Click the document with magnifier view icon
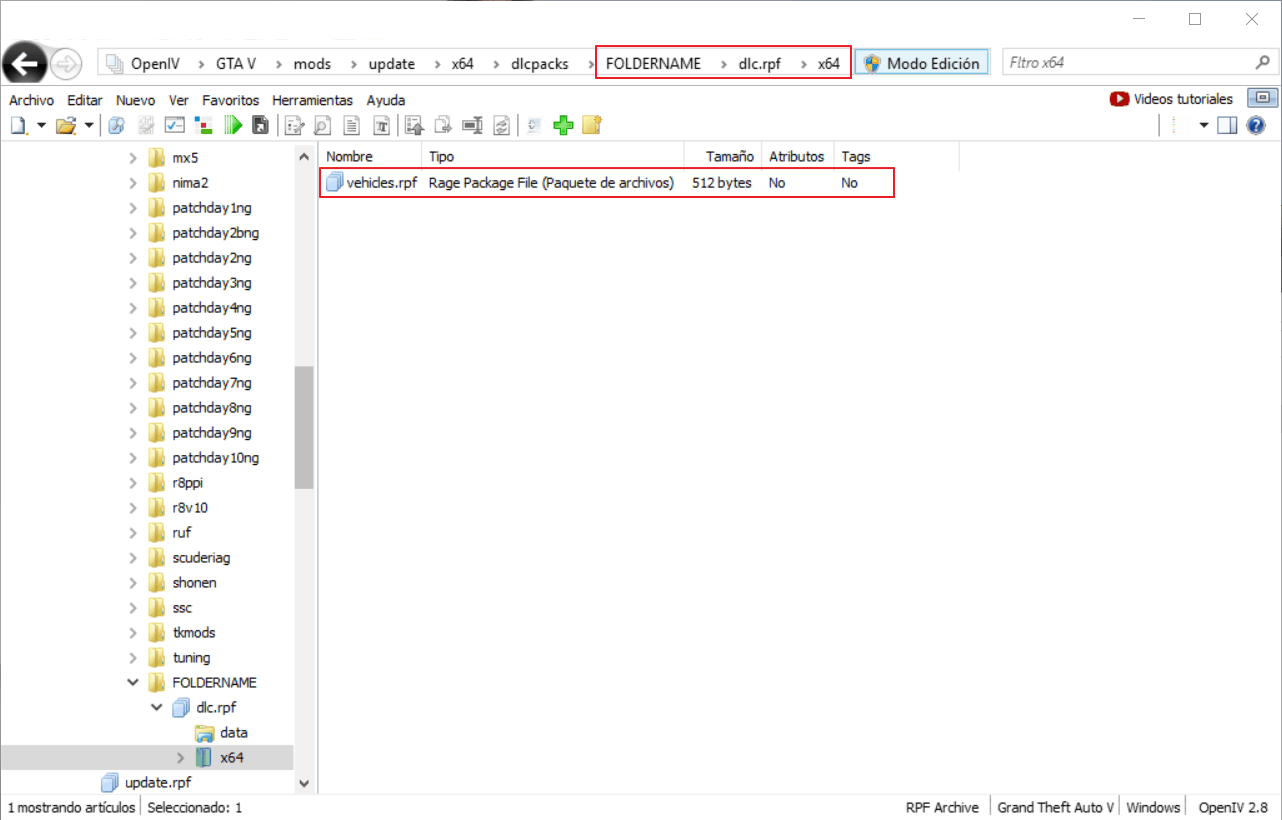 tap(323, 125)
